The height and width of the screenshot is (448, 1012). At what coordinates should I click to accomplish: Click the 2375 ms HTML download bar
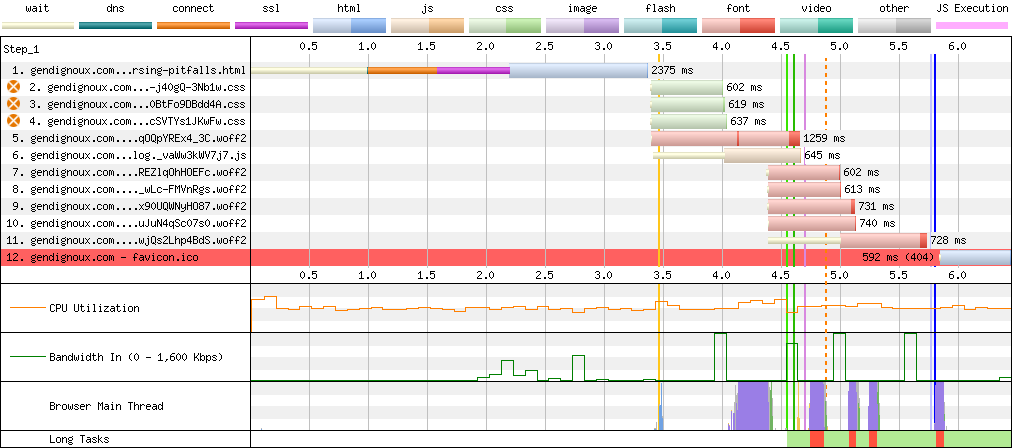(578, 70)
